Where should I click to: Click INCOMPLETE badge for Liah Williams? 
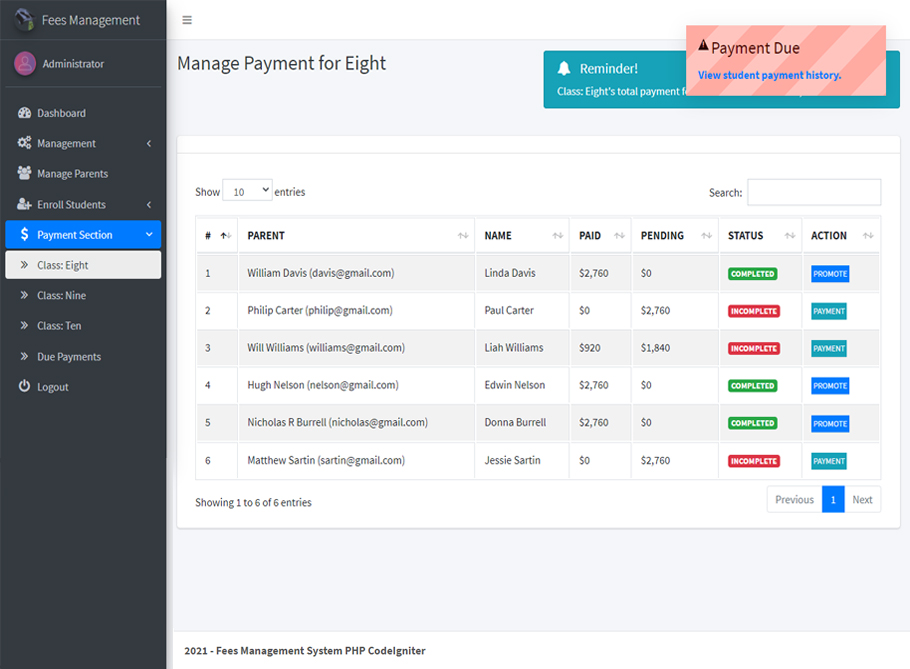coord(754,348)
